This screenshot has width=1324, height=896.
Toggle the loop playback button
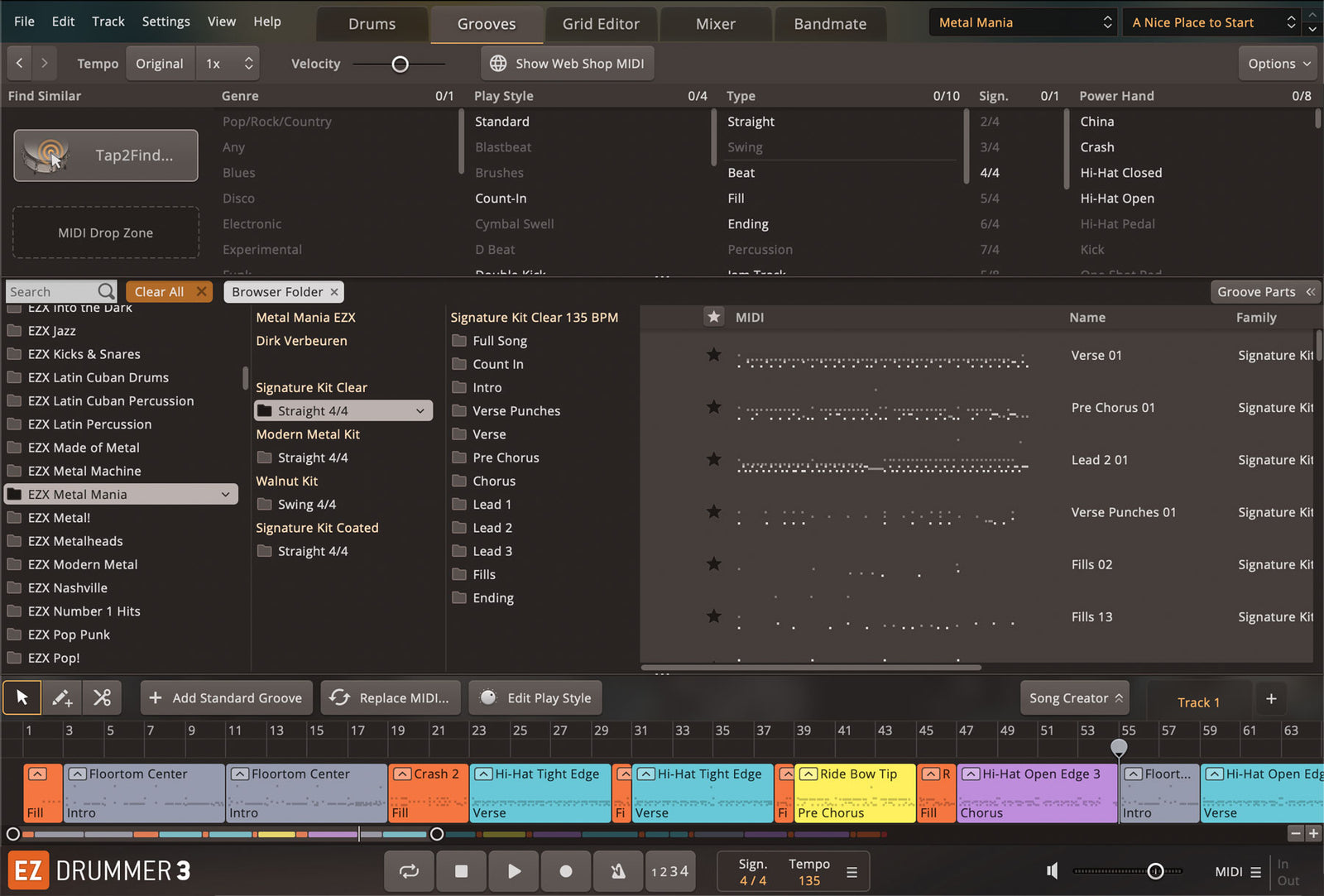click(x=409, y=871)
